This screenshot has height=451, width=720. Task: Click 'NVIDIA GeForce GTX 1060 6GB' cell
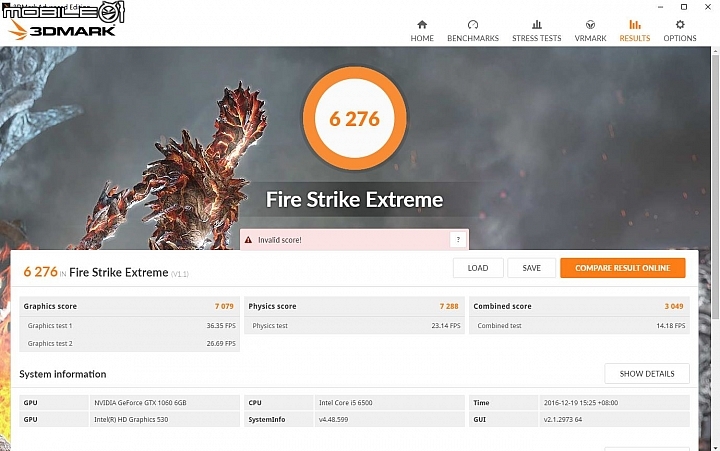164,403
